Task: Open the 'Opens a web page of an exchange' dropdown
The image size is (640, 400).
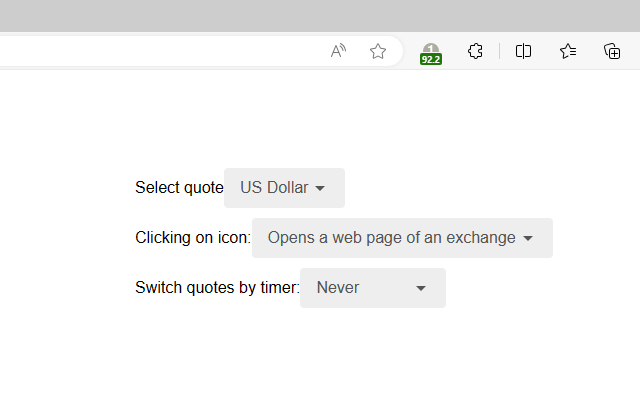Action: tap(402, 238)
